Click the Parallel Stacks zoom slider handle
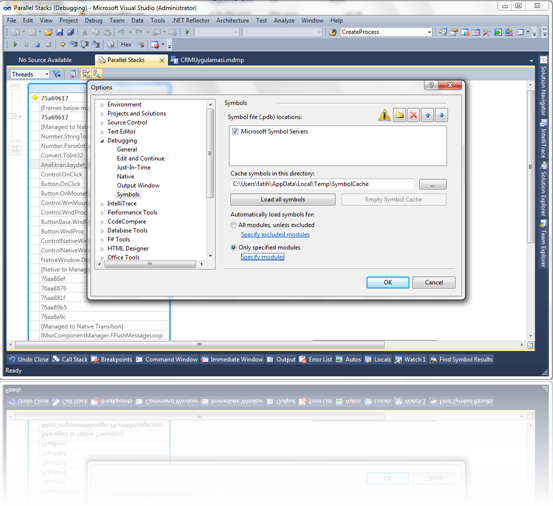The width and height of the screenshot is (553, 506). pos(13,116)
